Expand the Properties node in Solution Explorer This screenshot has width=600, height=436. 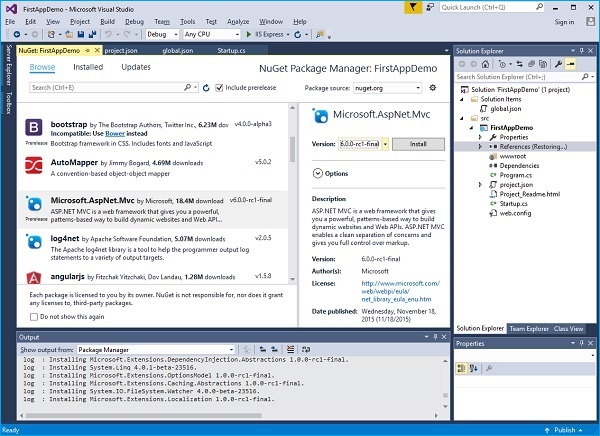pos(480,137)
